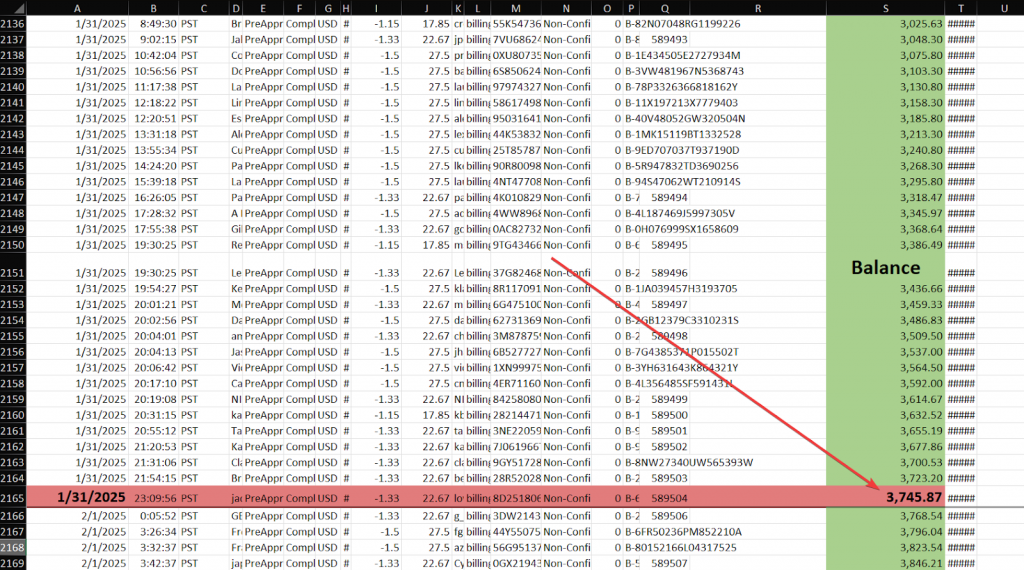Select the cell containing 589493
The width and height of the screenshot is (1024, 570).
(x=668, y=39)
